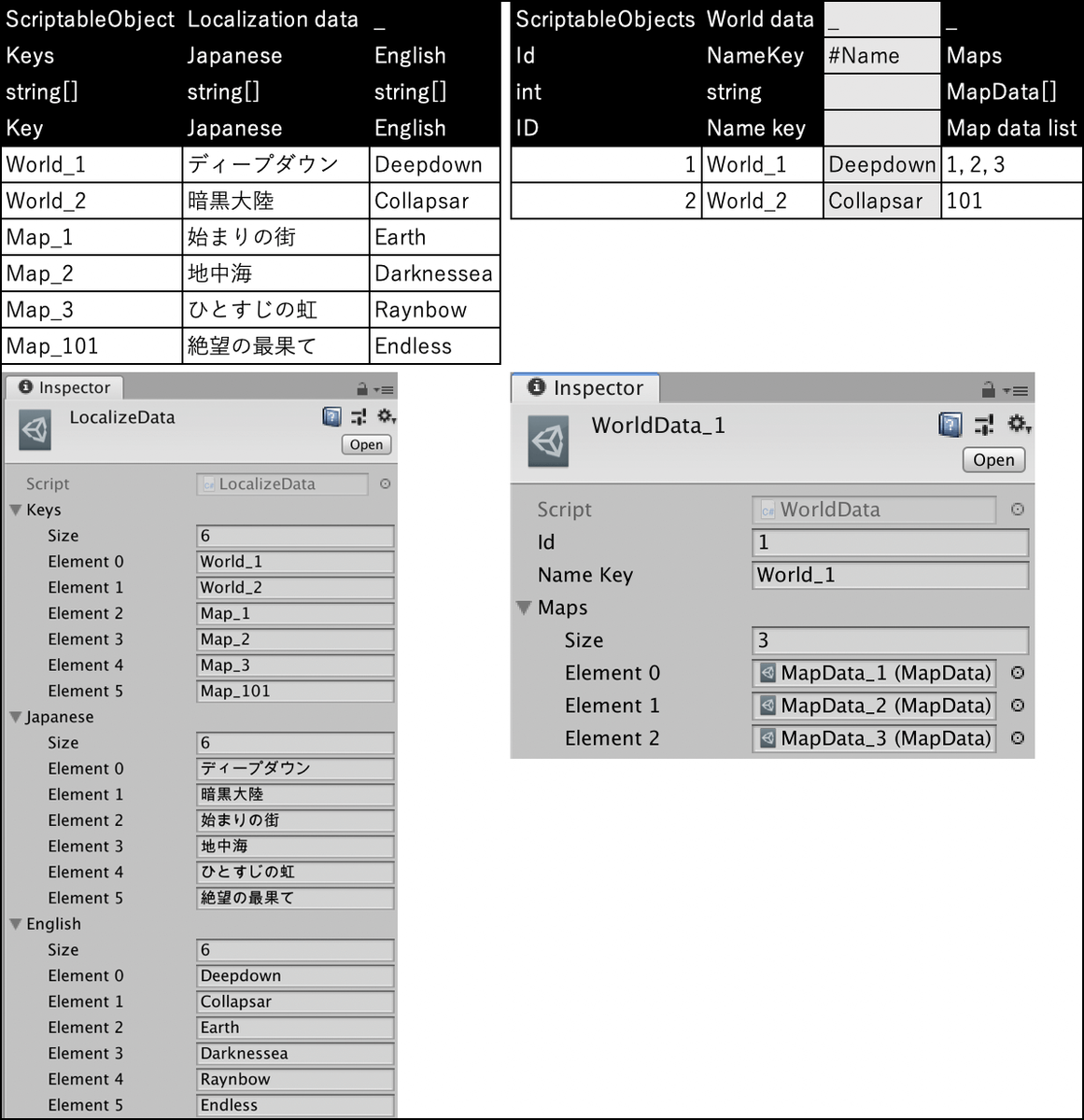This screenshot has width=1084, height=1120.
Task: Select the LocalizeData script field
Action: pyautogui.click(x=283, y=483)
